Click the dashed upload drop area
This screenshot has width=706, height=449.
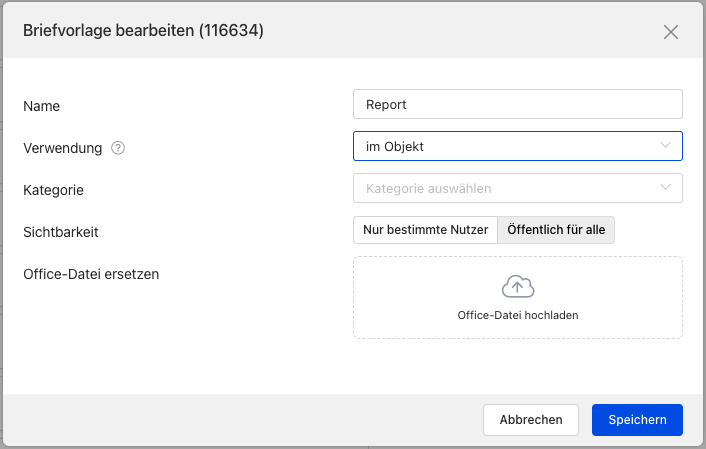click(x=518, y=298)
